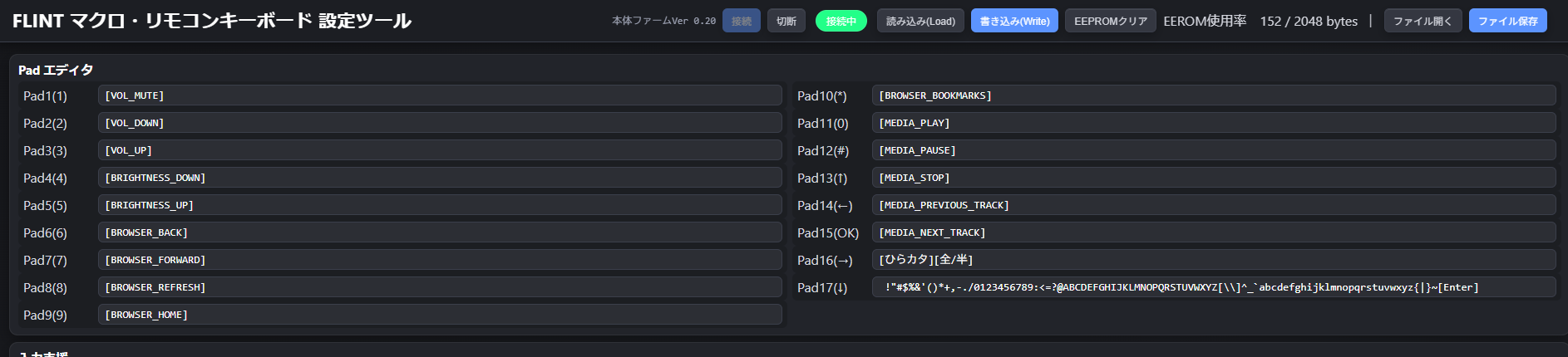Write settings with 書き込み(Write) button

pyautogui.click(x=1014, y=21)
